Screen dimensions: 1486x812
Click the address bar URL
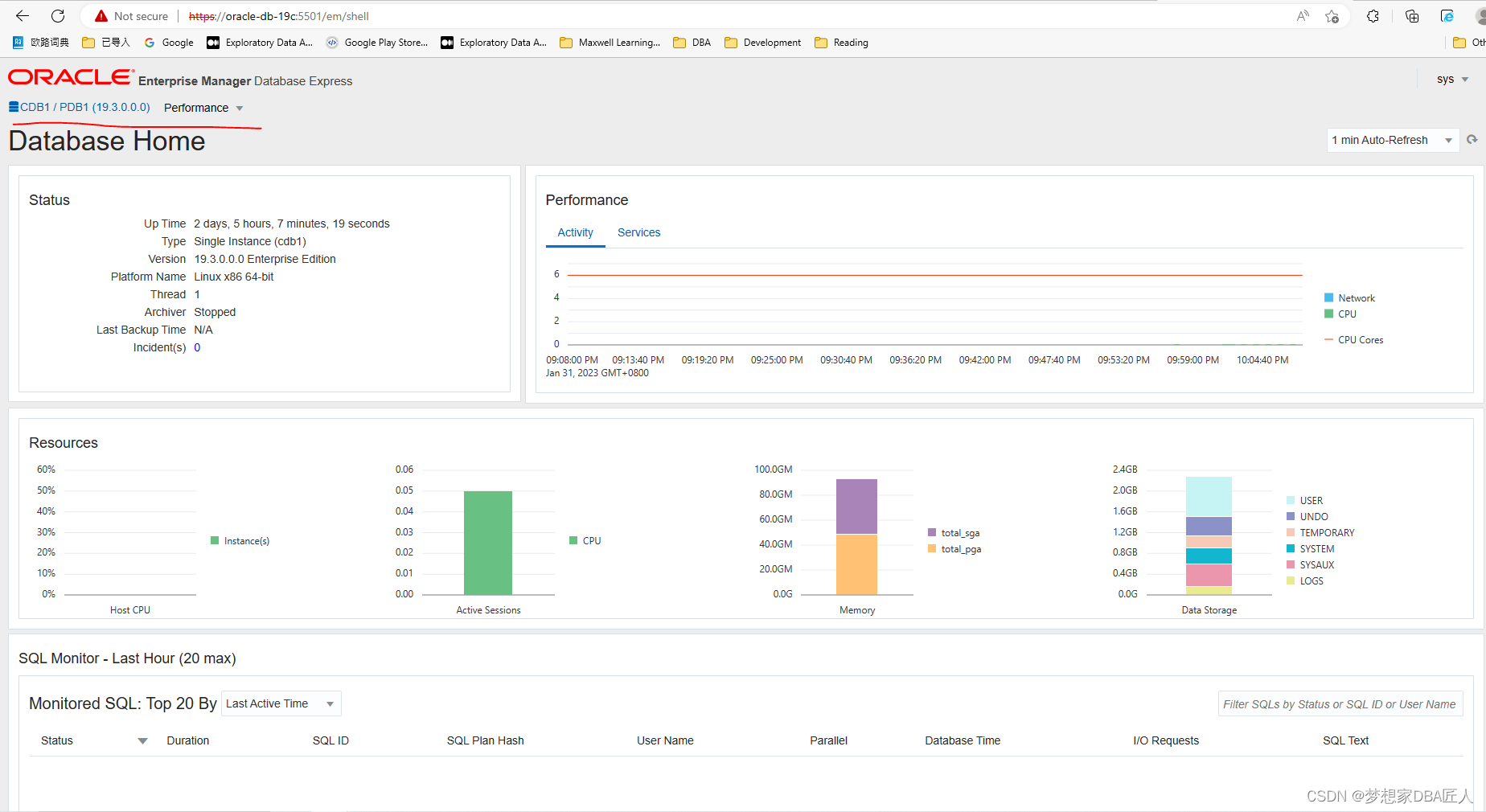pyautogui.click(x=279, y=16)
